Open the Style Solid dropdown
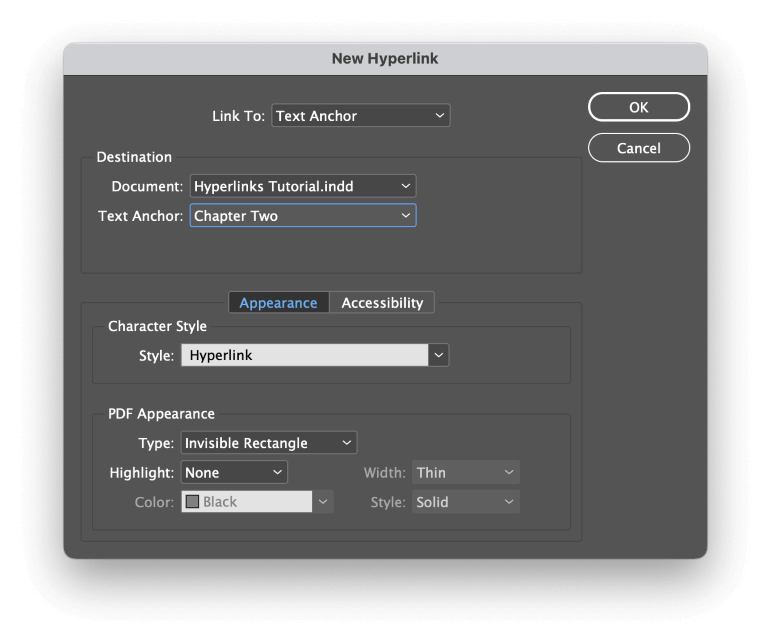The height and width of the screenshot is (643, 771). (466, 502)
